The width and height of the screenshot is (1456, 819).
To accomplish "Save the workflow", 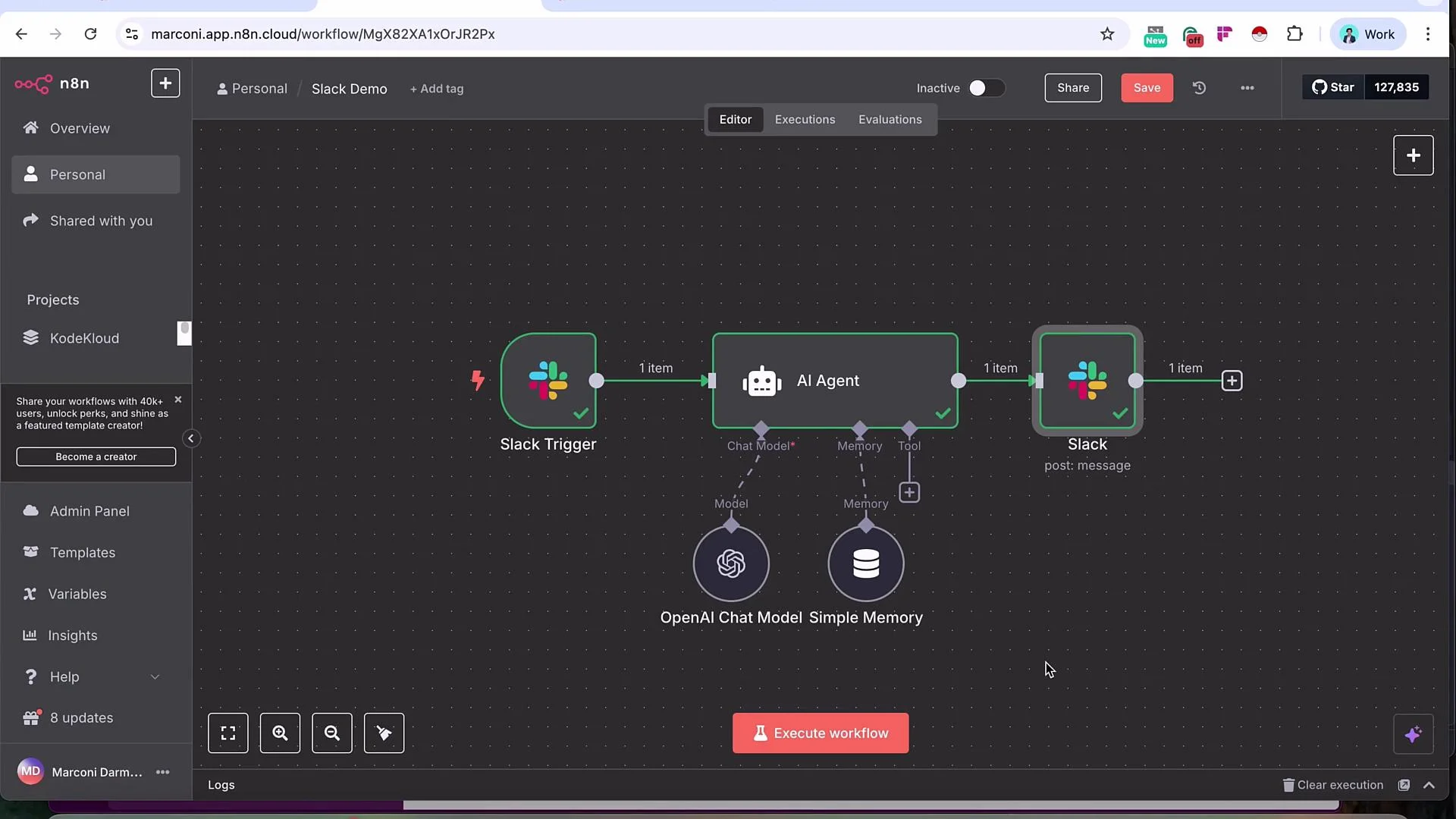I will 1147,88.
